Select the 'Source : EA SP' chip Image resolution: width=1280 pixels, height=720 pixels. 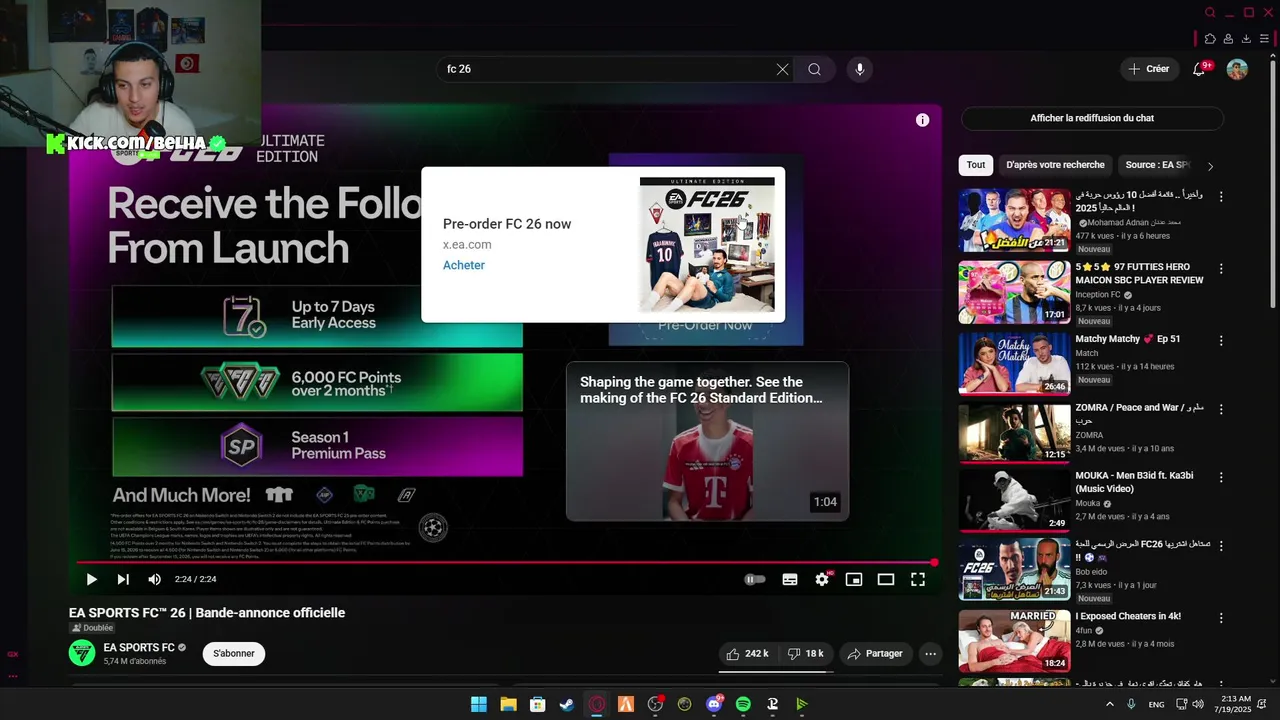tap(1157, 165)
